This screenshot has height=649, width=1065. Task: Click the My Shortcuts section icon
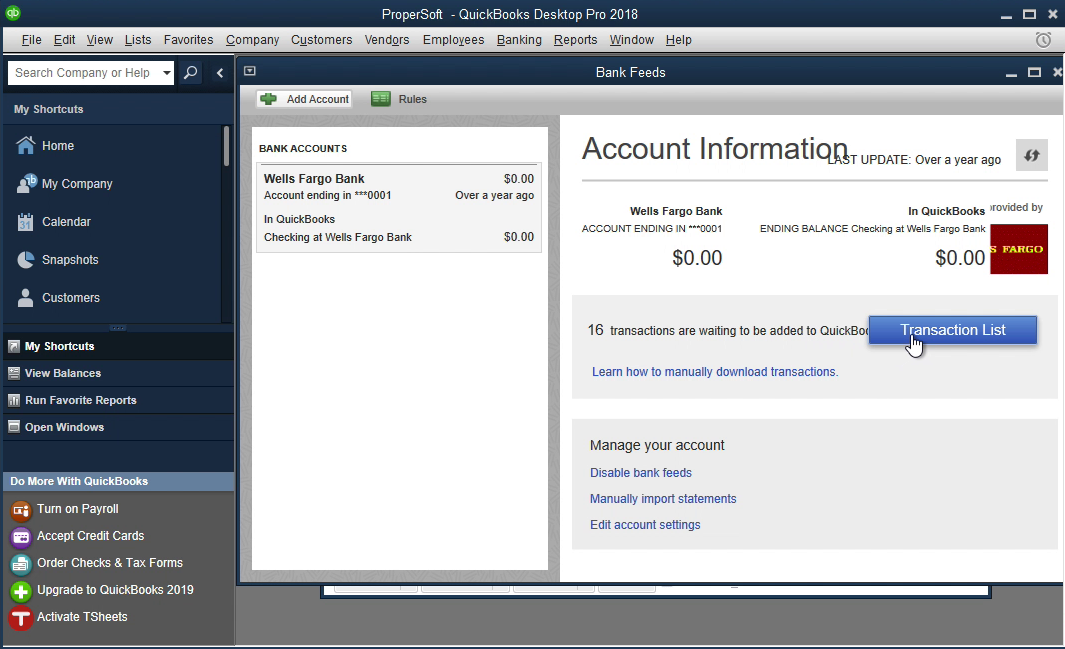[14, 346]
